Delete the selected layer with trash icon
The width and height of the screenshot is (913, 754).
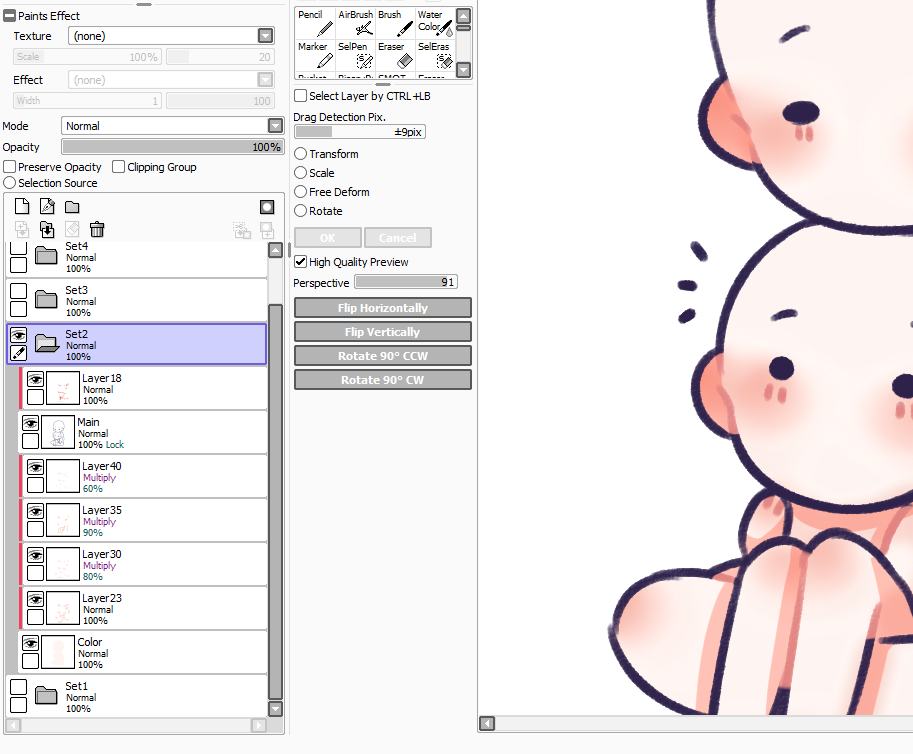[97, 229]
